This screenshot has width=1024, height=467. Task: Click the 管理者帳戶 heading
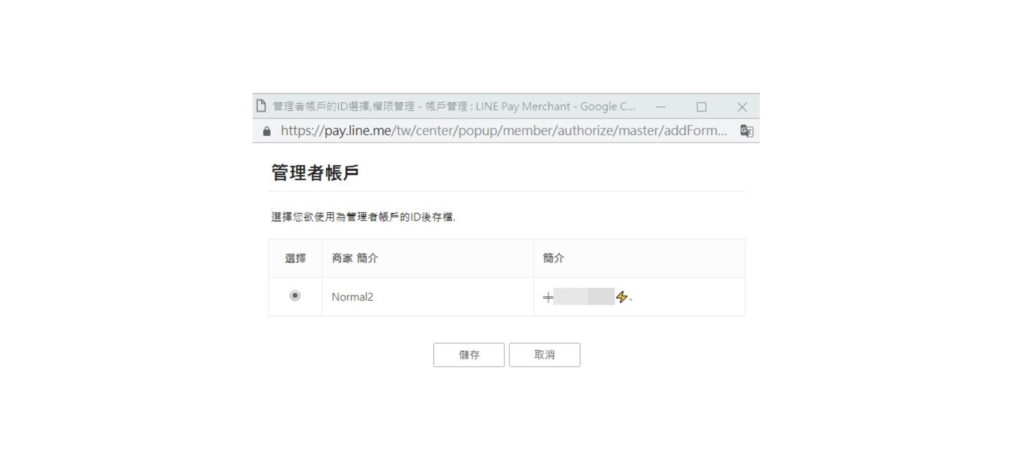click(315, 173)
